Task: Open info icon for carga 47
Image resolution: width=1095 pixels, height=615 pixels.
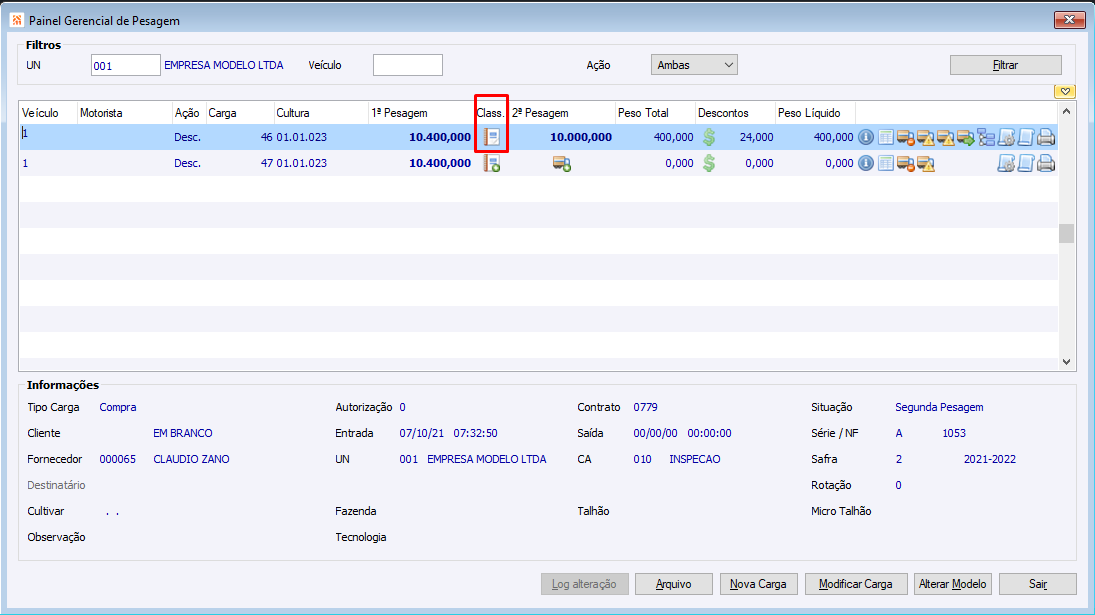Action: [x=865, y=163]
